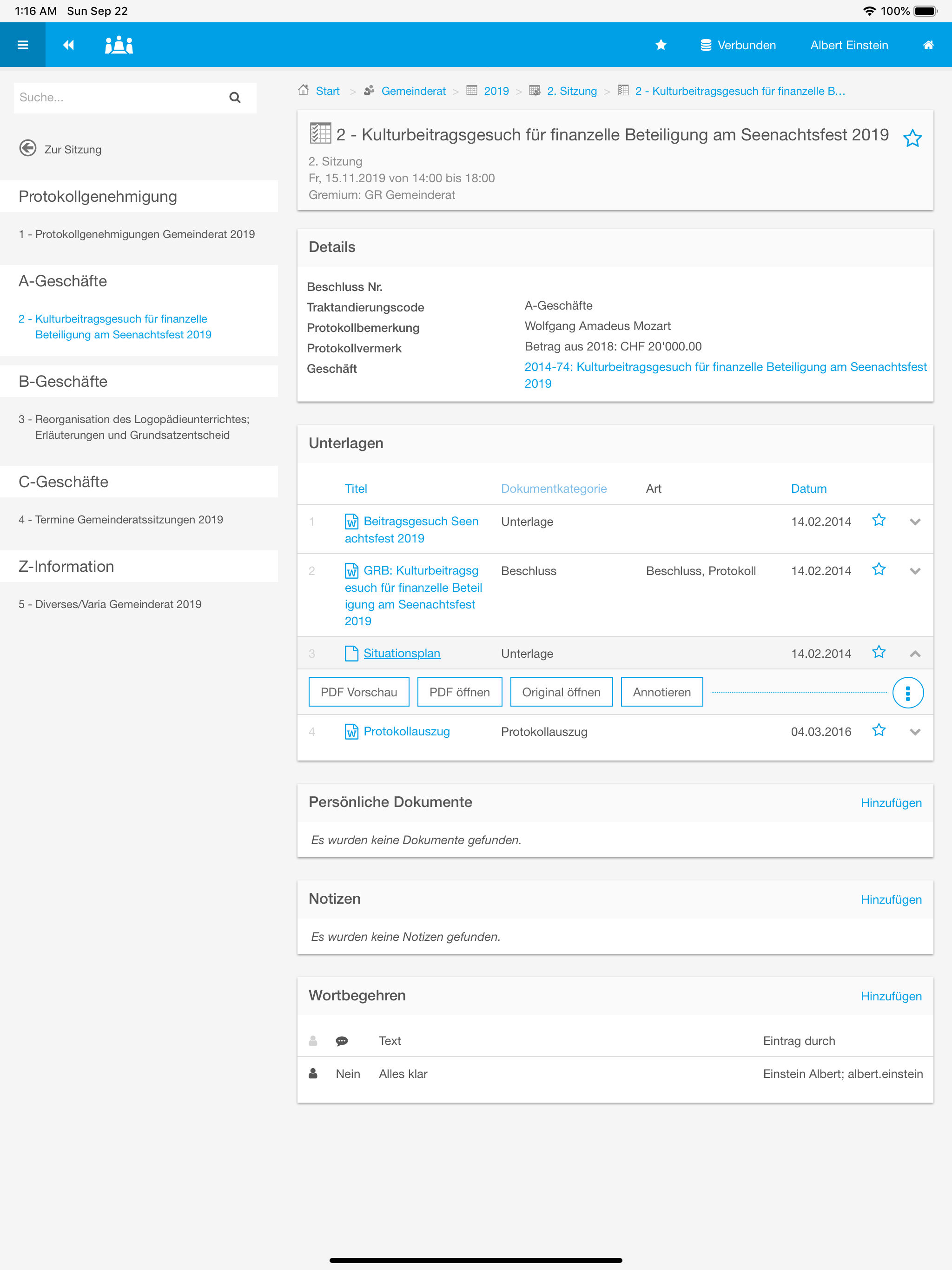The width and height of the screenshot is (952, 1270).
Task: Open 2. Sitzung breadcrumb link
Action: click(572, 91)
